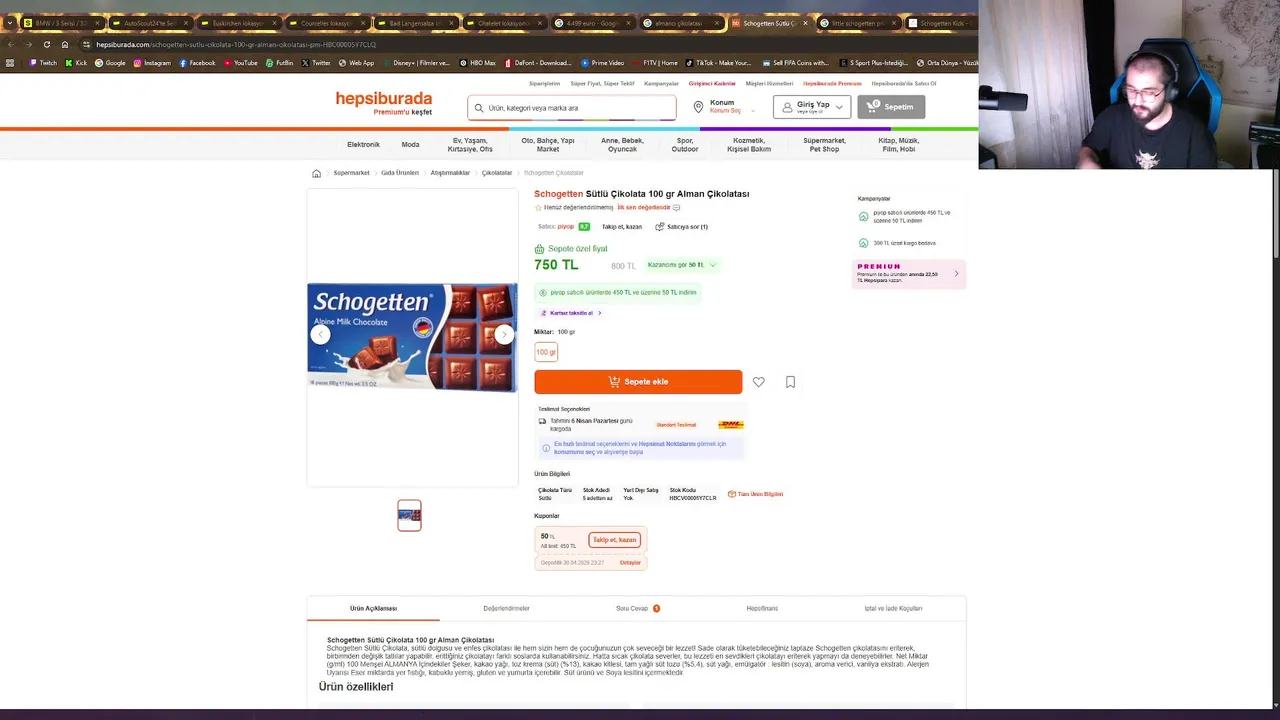Click Schogetten brand name in title

[558, 194]
